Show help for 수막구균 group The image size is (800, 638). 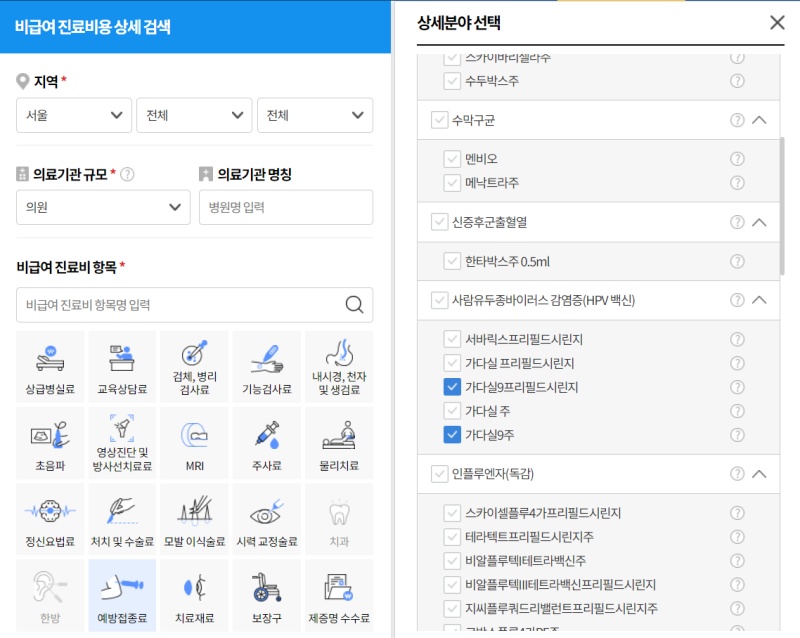737,120
